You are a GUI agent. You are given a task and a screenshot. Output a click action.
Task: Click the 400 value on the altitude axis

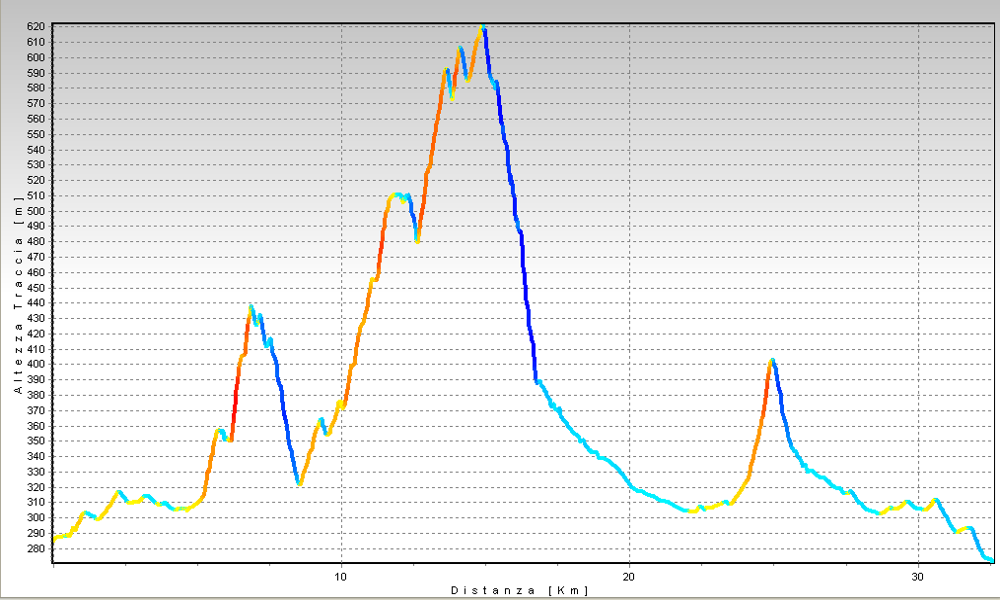37,364
